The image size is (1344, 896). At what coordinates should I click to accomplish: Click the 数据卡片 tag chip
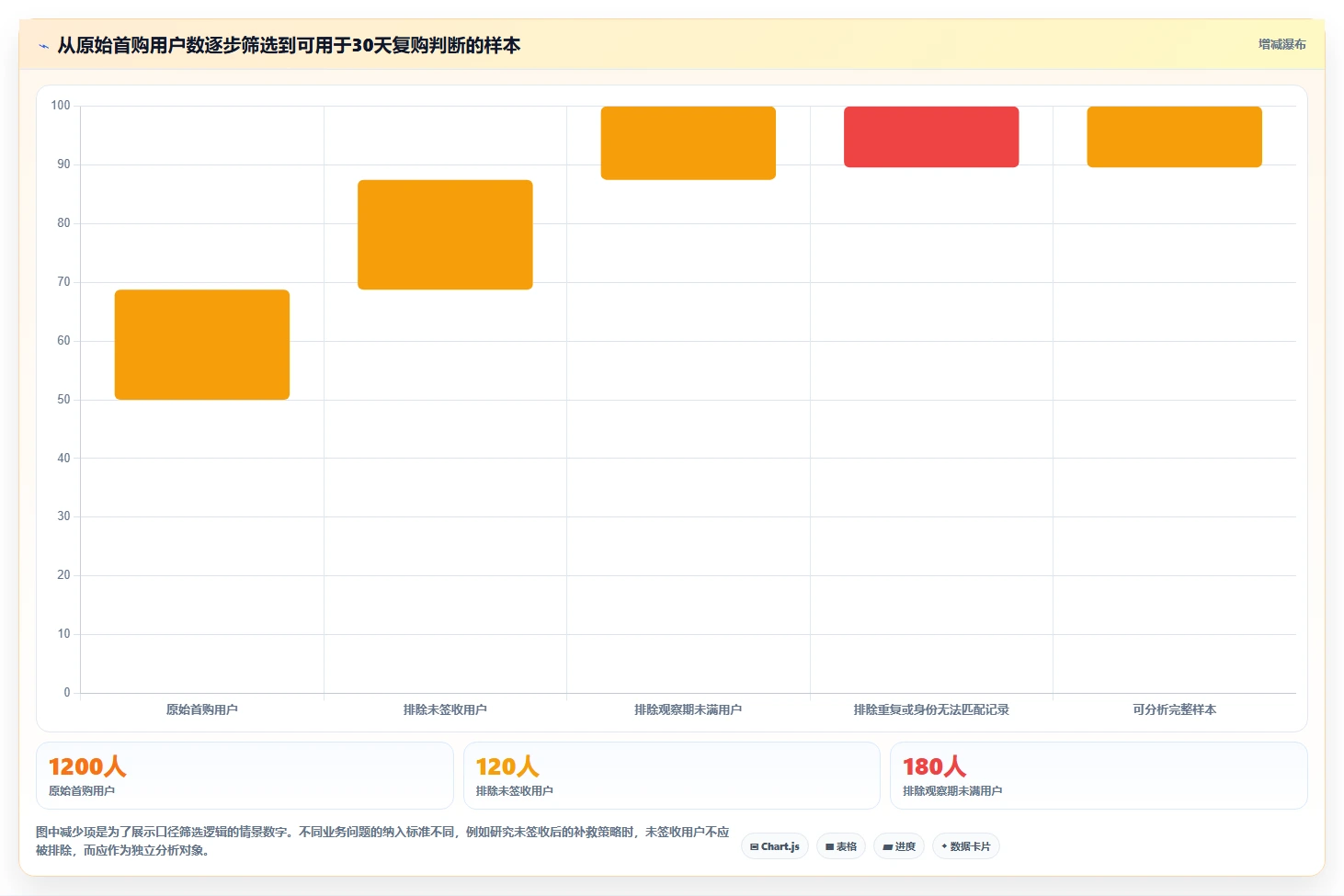pos(965,846)
